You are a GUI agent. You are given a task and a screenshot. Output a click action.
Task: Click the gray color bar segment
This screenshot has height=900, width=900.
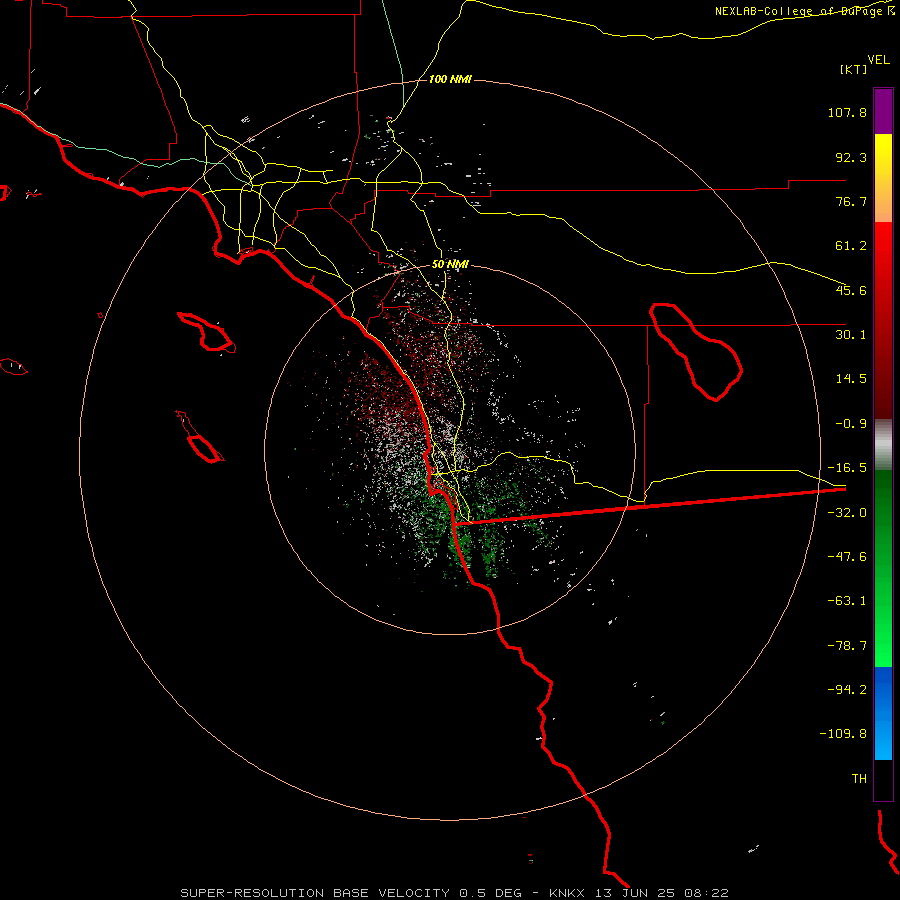[x=883, y=444]
